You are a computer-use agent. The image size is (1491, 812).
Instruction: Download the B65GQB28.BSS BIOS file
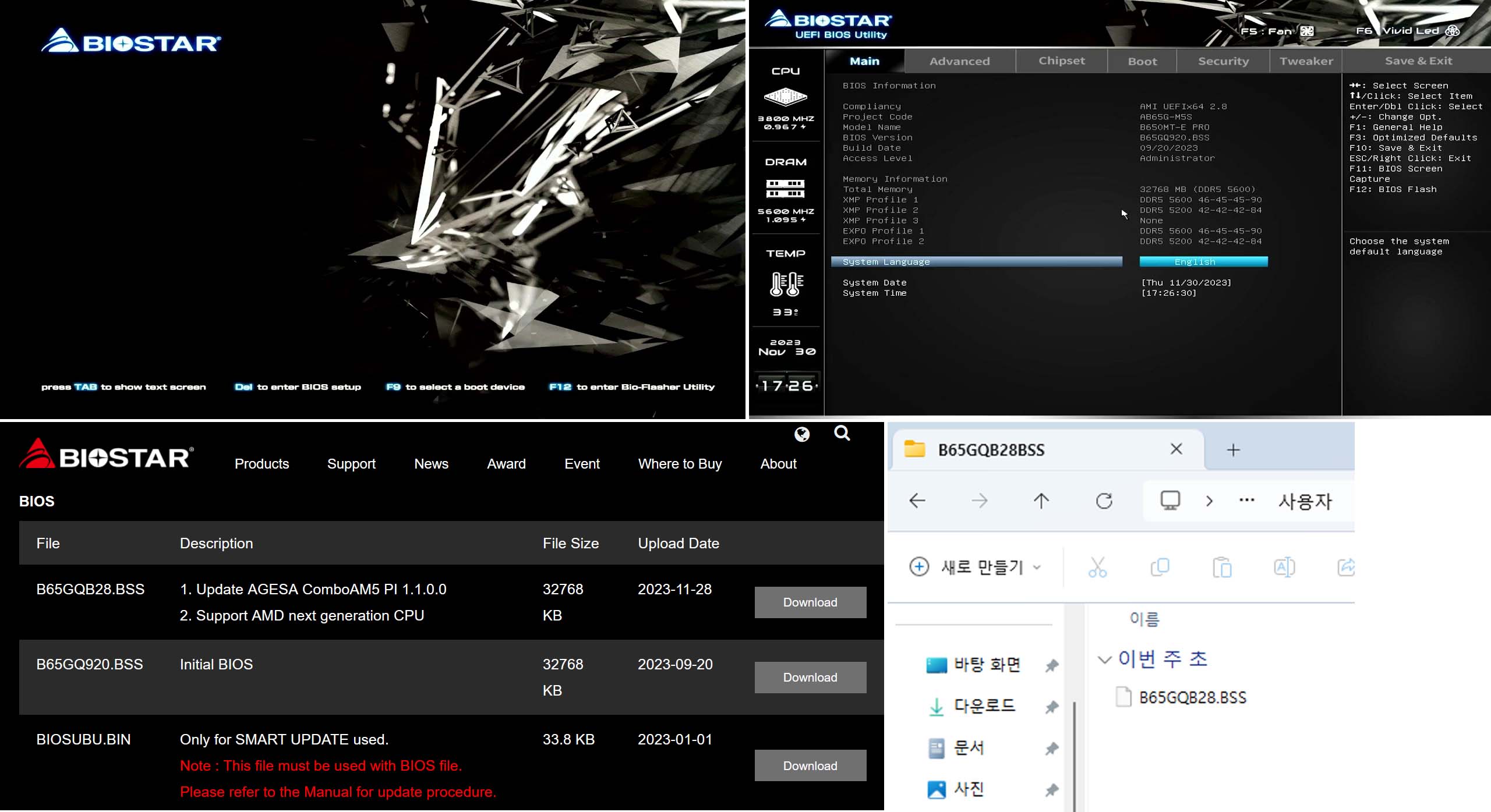pos(810,602)
